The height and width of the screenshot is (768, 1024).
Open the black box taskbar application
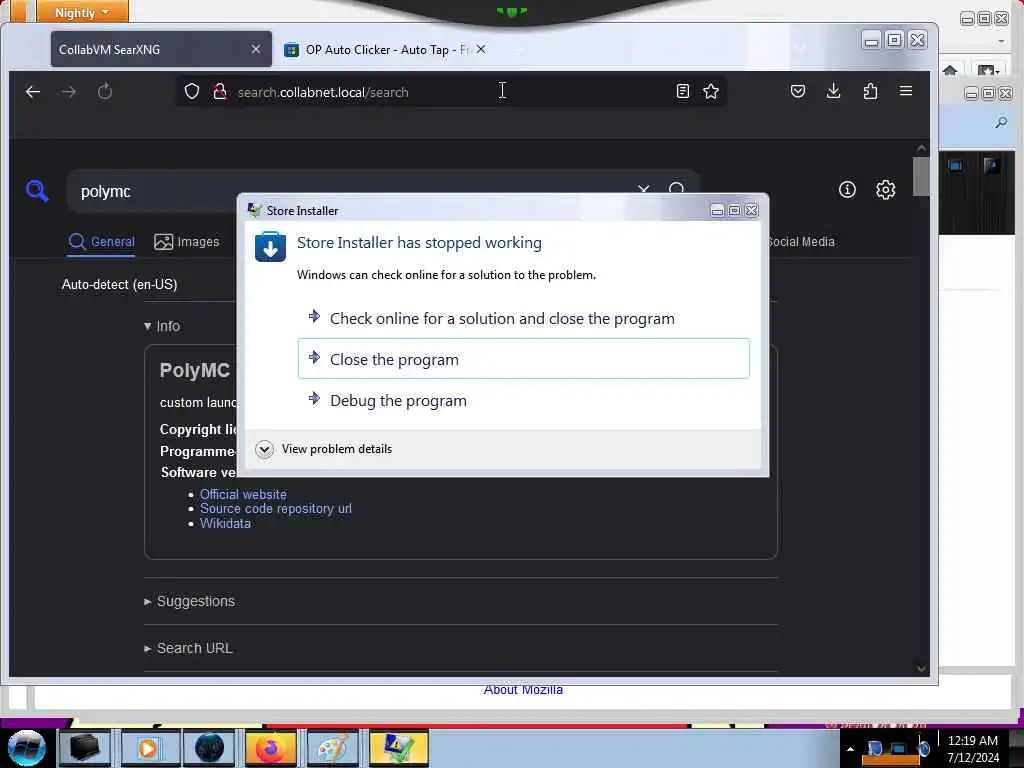pyautogui.click(x=85, y=748)
